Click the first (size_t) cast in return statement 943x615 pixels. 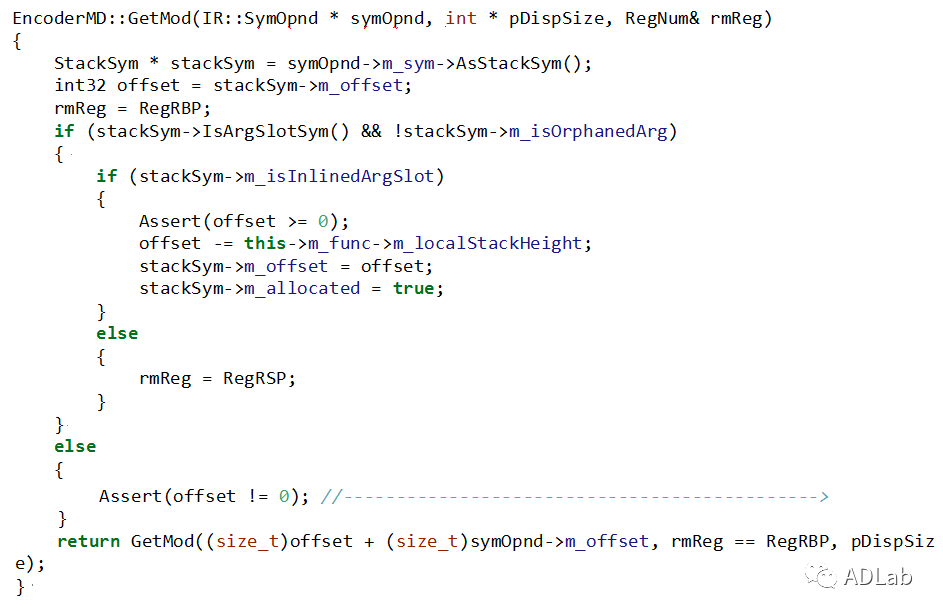249,541
